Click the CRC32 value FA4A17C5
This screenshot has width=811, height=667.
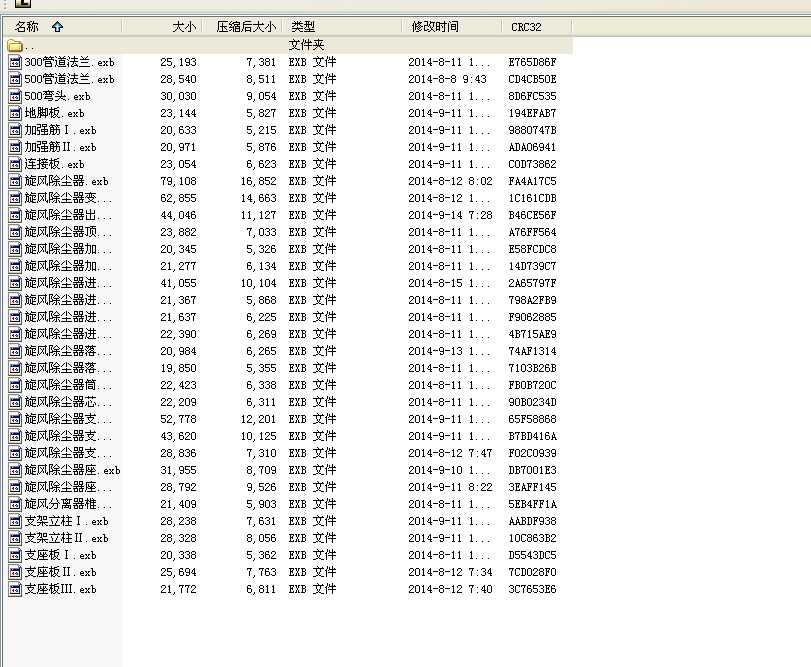(533, 181)
